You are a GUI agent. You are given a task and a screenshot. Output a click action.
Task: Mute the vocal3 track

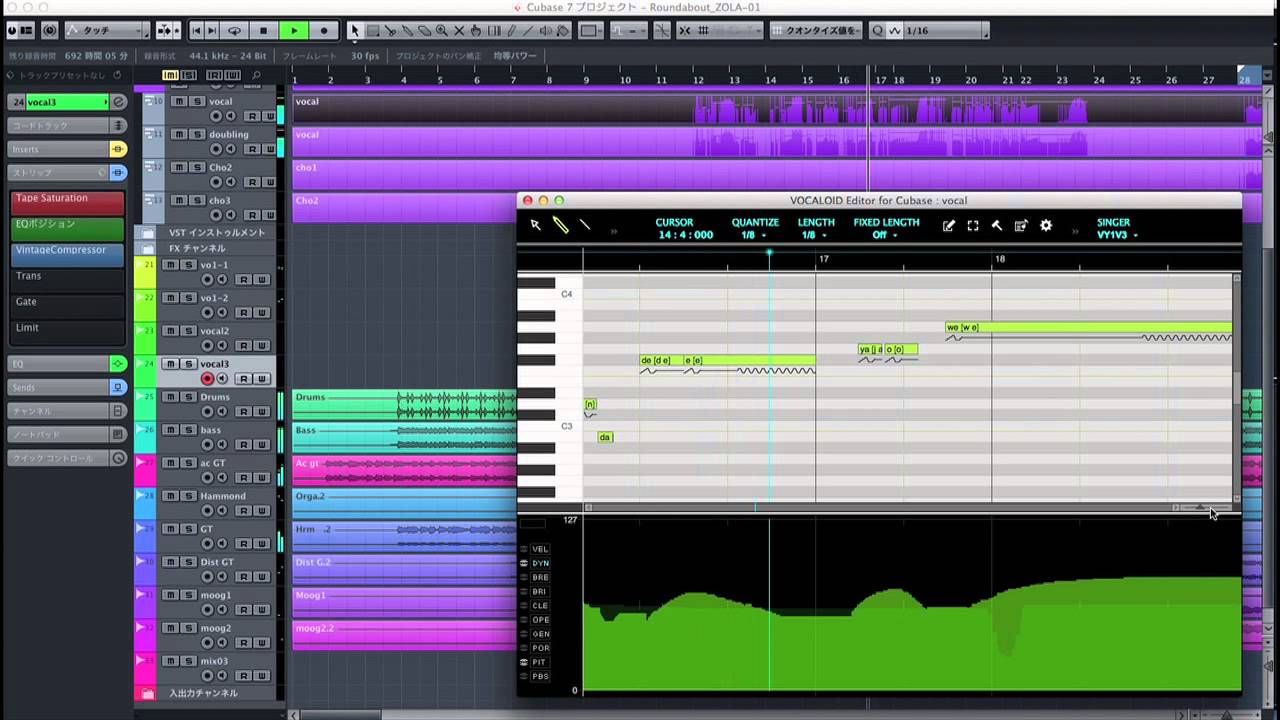170,364
